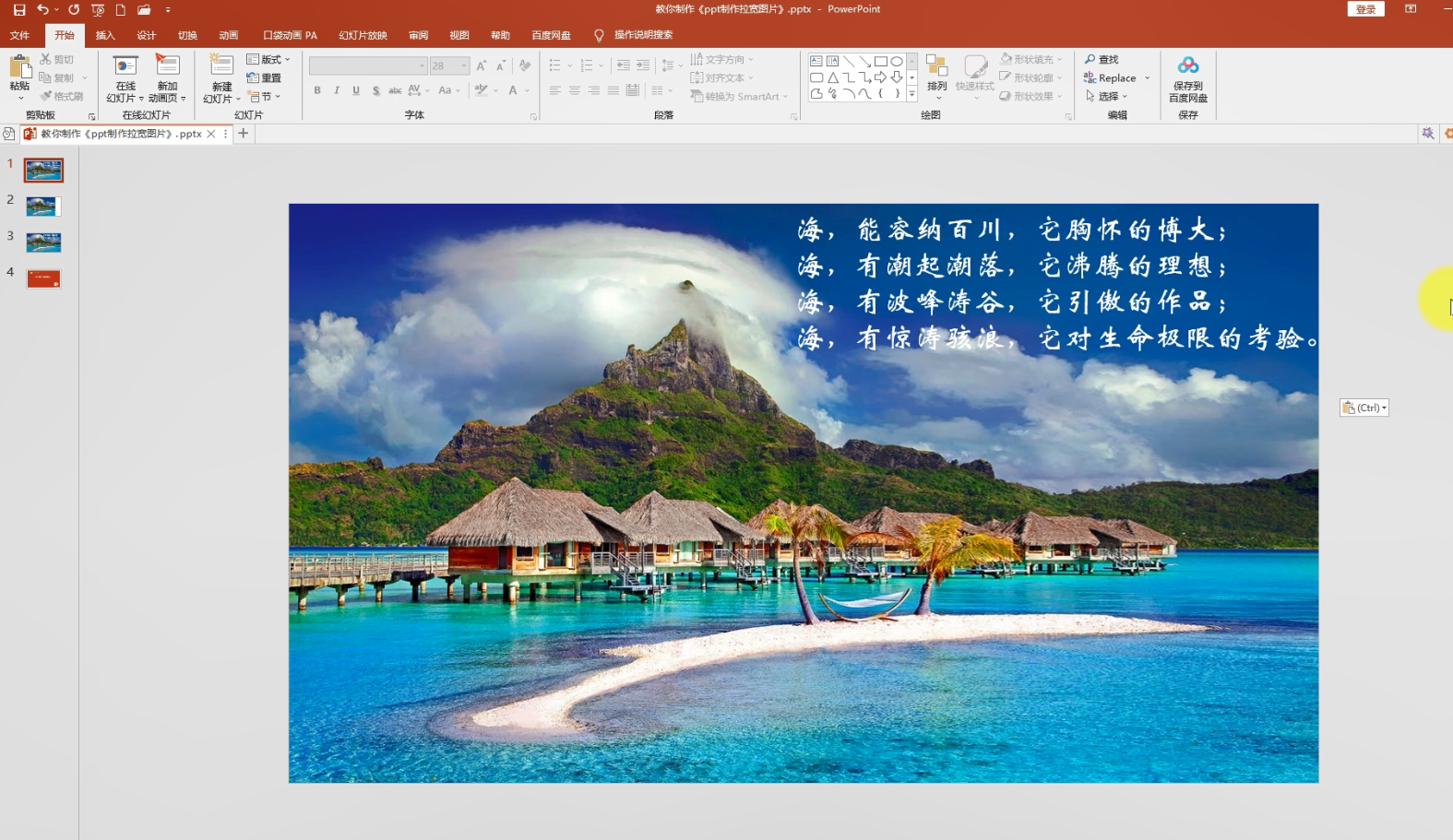
Task: Paste clipboard contents with 粘贴
Action: pos(19,77)
